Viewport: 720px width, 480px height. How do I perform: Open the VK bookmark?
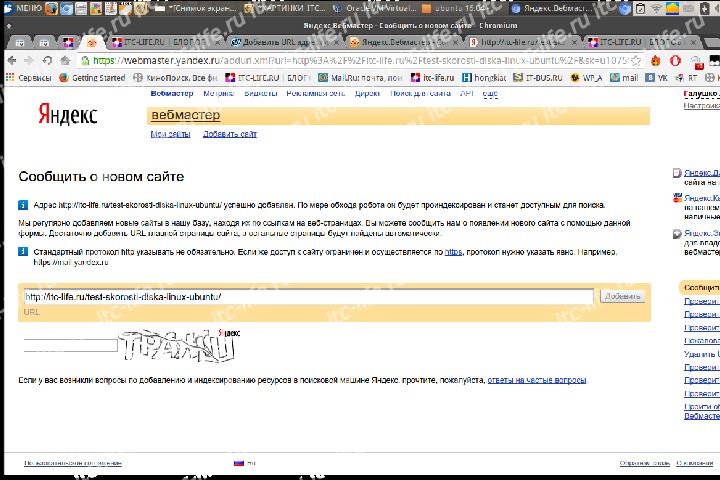tap(657, 78)
